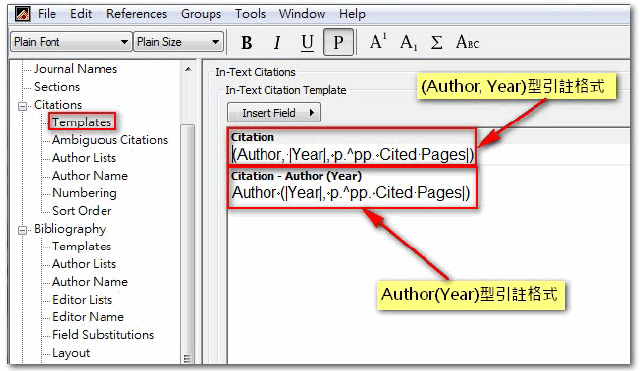Viewport: 640px width, 371px height.
Task: Open the Tools menu
Action: (250, 14)
